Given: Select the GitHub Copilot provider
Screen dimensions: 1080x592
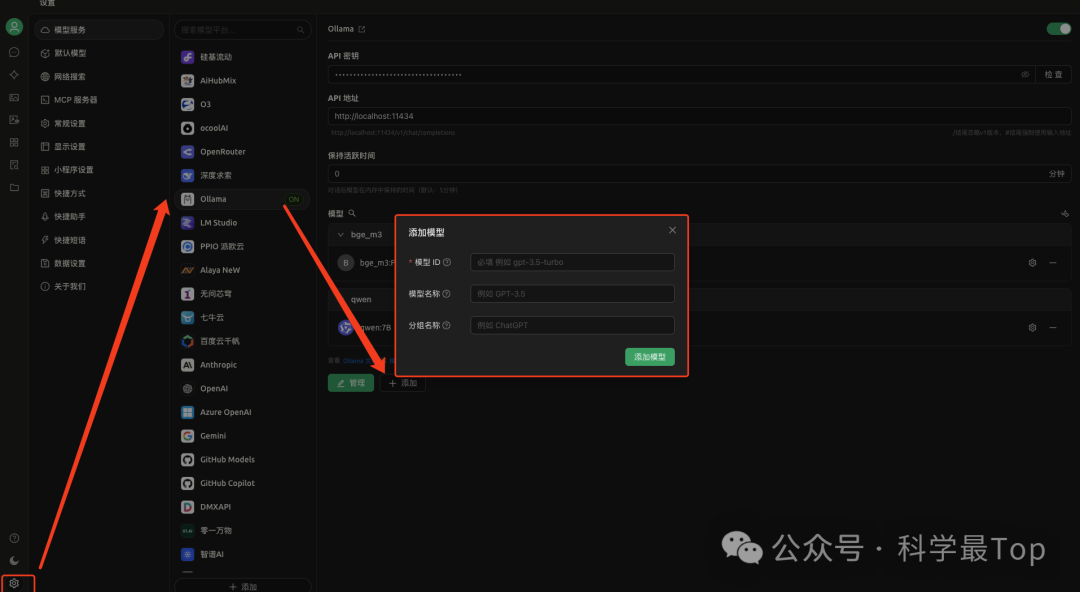Looking at the screenshot, I should tap(242, 483).
